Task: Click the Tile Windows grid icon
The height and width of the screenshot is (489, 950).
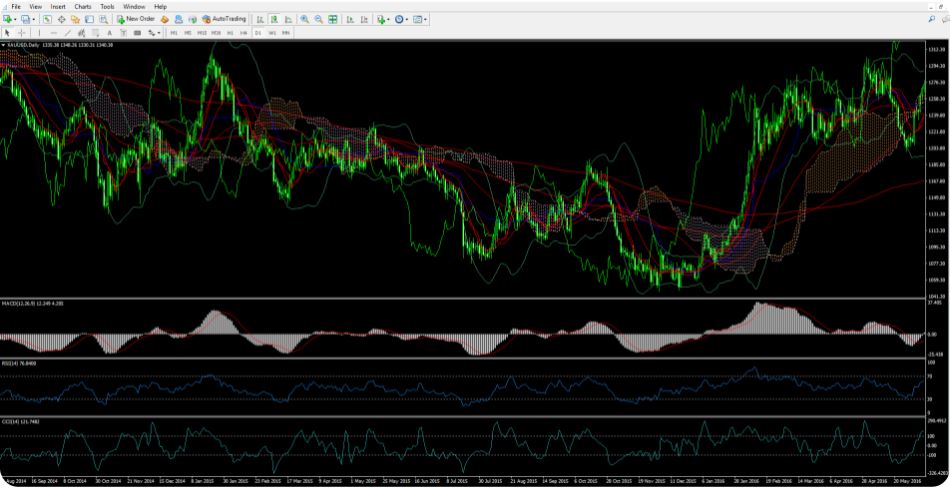Action: pos(332,19)
